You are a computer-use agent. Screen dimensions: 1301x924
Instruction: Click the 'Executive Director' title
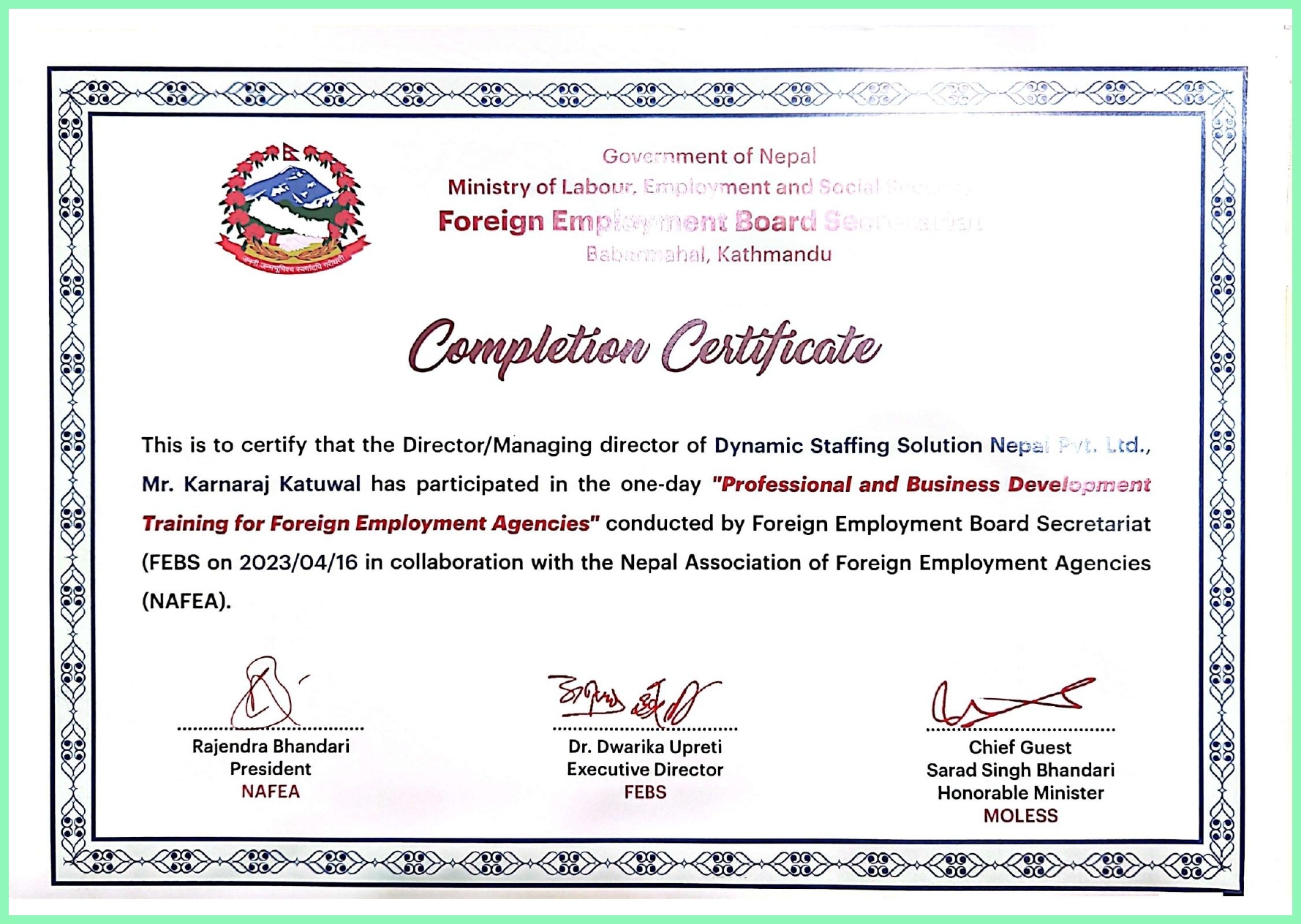(x=645, y=770)
